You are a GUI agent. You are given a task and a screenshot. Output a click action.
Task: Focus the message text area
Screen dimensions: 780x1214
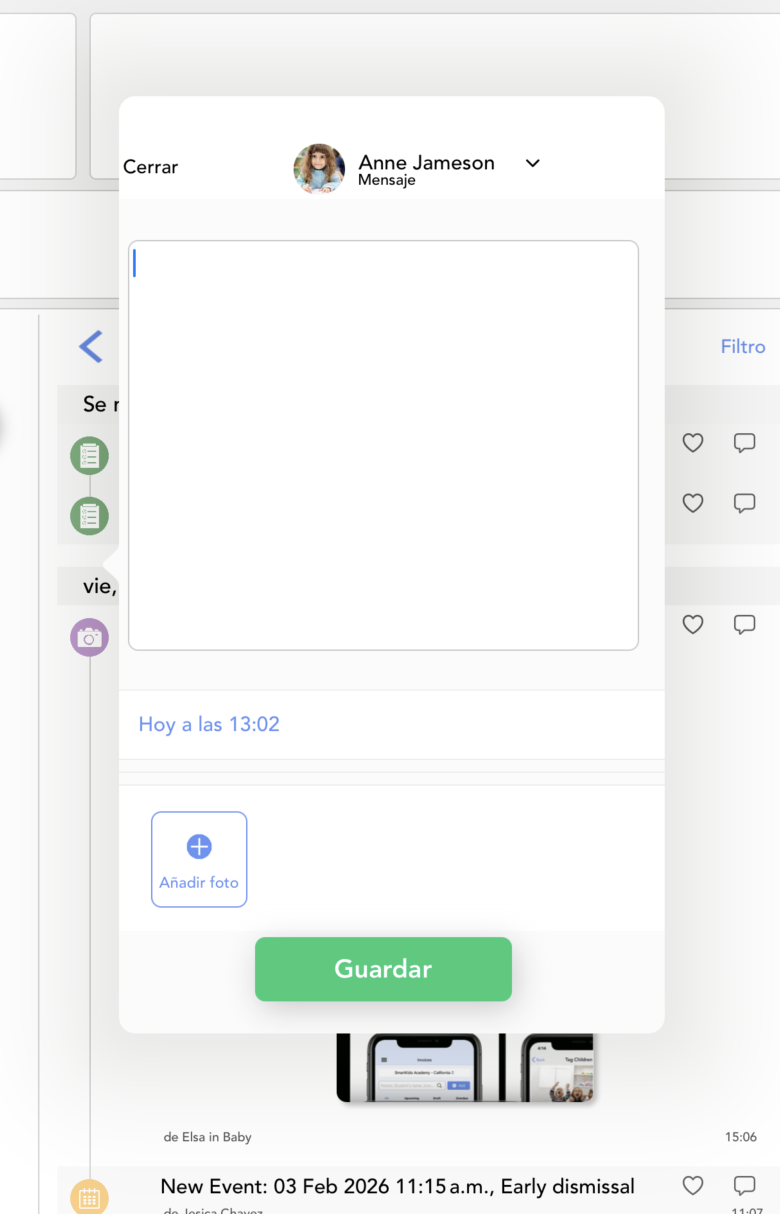[x=383, y=445]
